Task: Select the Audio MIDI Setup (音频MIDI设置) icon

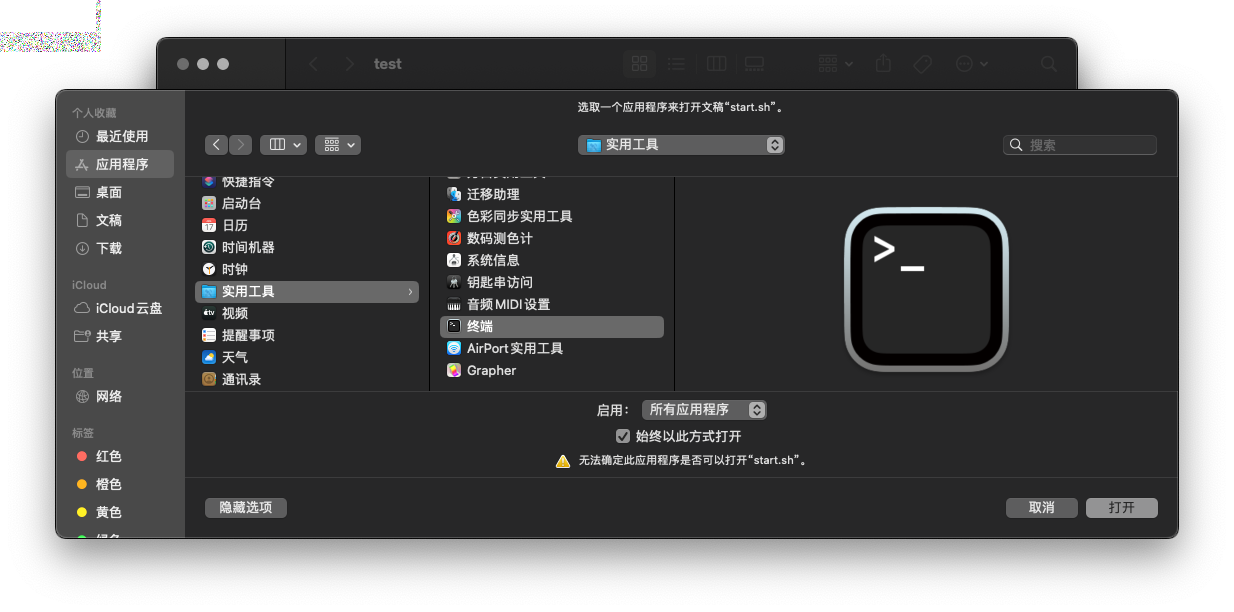Action: point(454,304)
